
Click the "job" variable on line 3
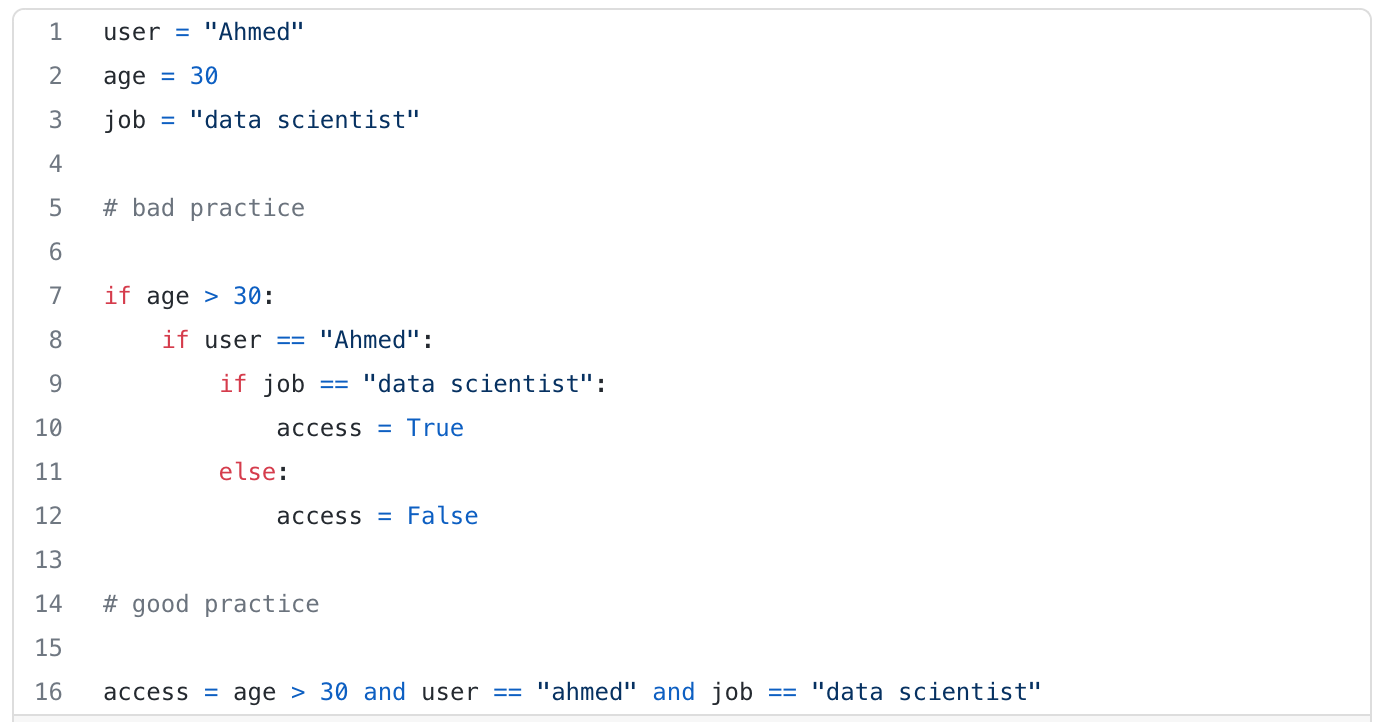coord(125,120)
